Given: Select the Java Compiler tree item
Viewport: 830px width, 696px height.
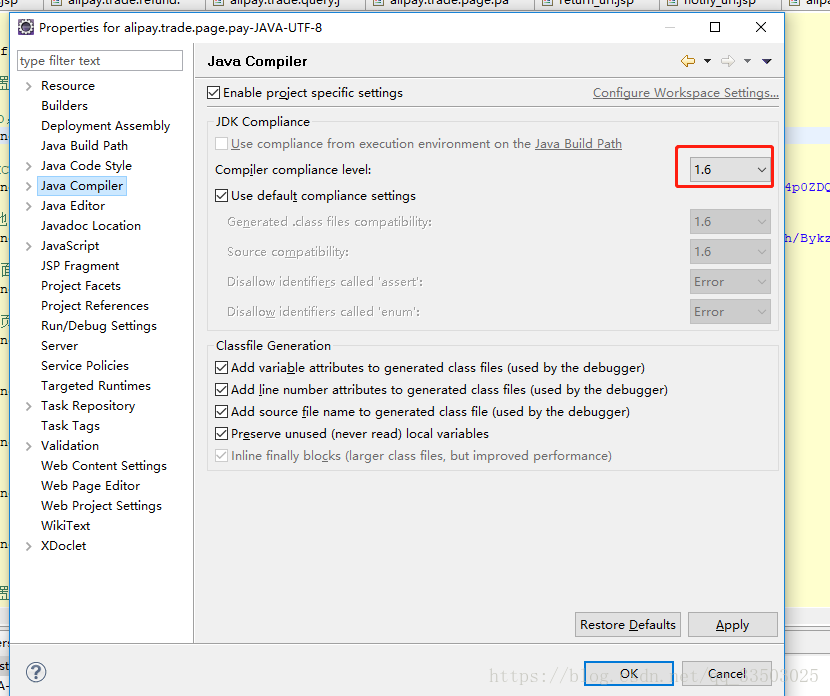Looking at the screenshot, I should pyautogui.click(x=82, y=186).
